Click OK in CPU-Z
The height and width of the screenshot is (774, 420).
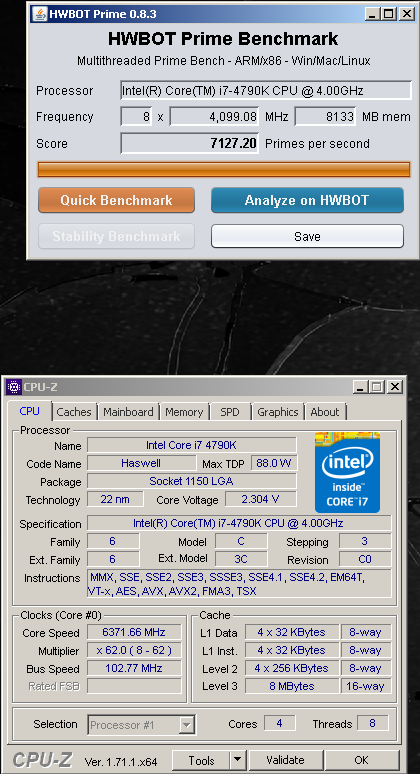point(362,760)
